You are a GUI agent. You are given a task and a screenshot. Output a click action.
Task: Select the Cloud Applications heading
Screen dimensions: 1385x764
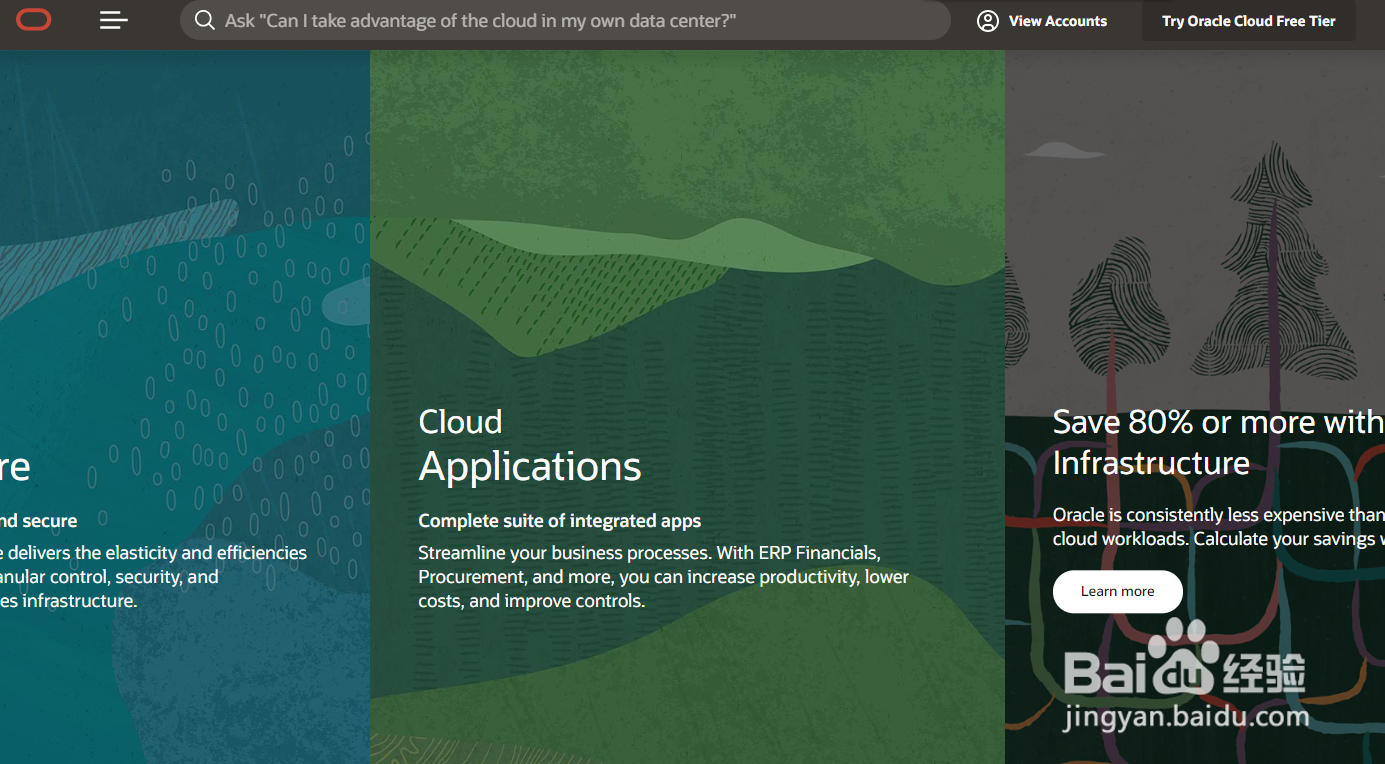click(530, 445)
